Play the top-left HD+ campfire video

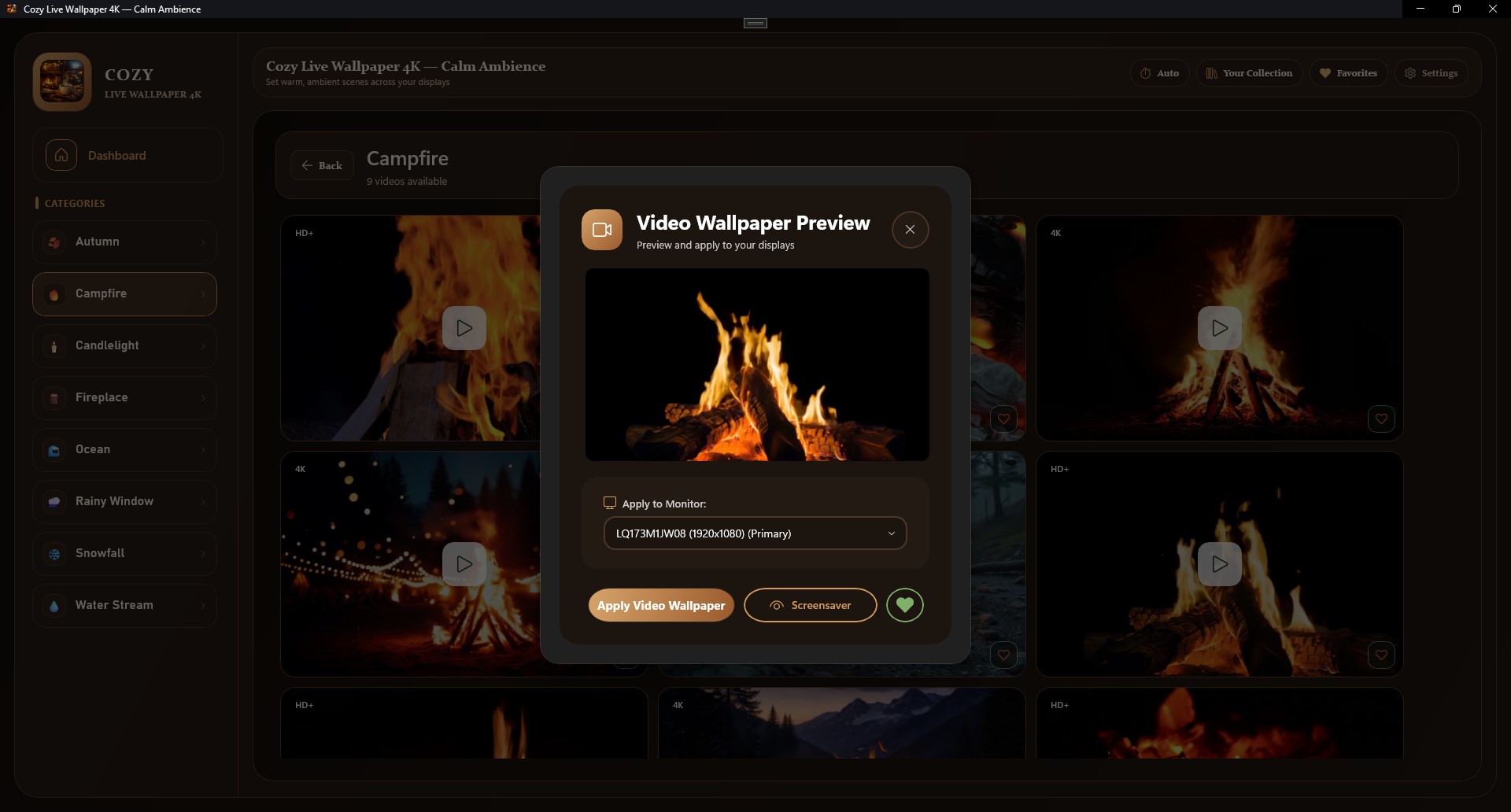464,328
